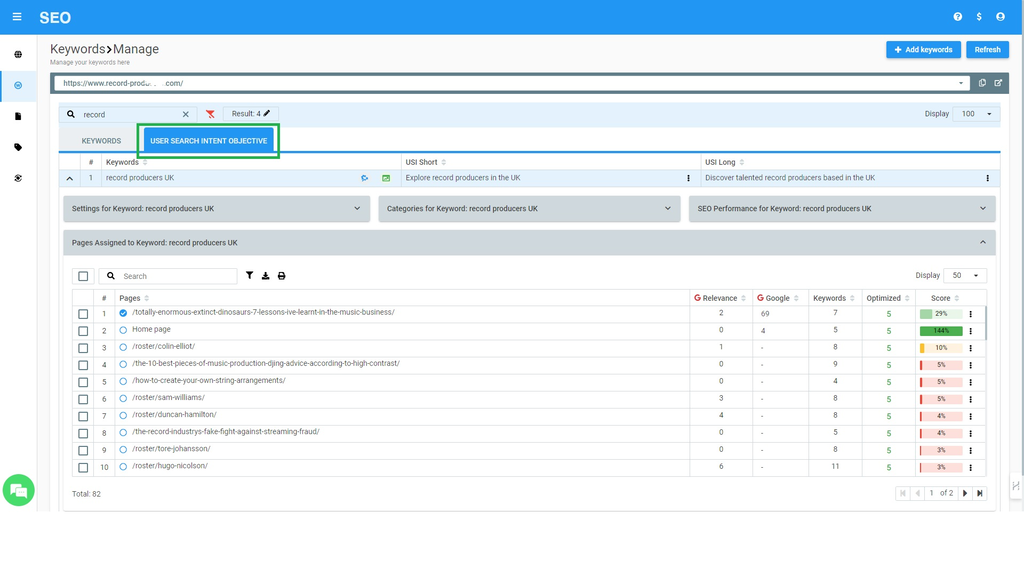Sort by Score column header
The height and width of the screenshot is (576, 1024).
[x=945, y=298]
